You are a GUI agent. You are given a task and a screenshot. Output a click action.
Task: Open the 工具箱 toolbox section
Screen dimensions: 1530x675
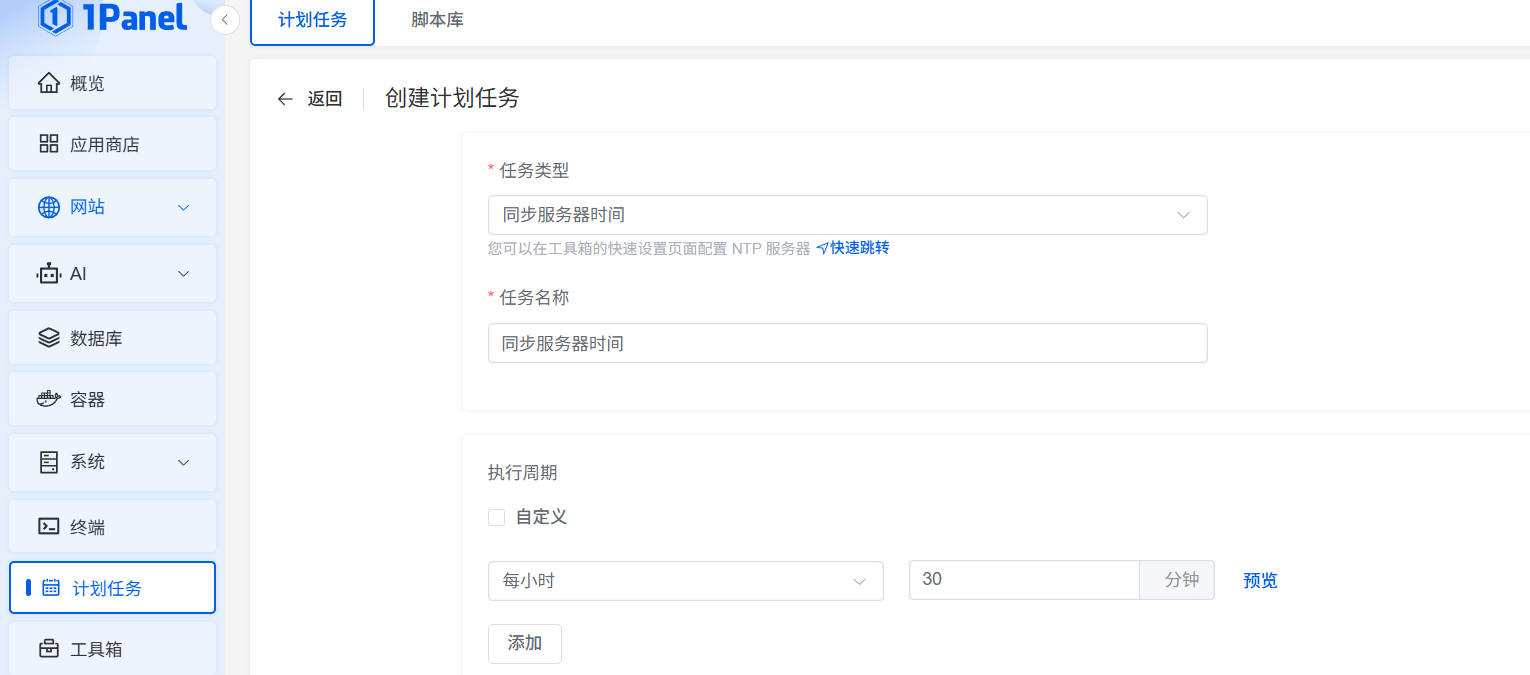112,648
